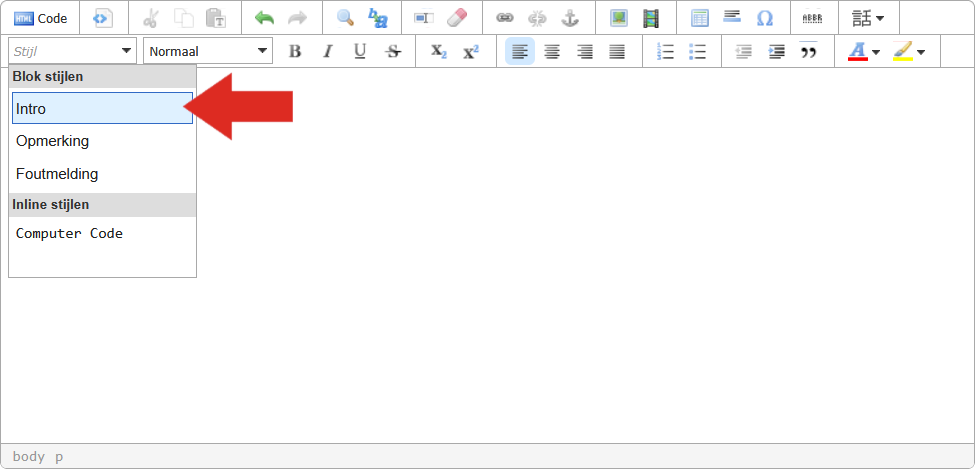Image resolution: width=975 pixels, height=469 pixels.
Task: Open the special character Omega icon
Action: (765, 18)
